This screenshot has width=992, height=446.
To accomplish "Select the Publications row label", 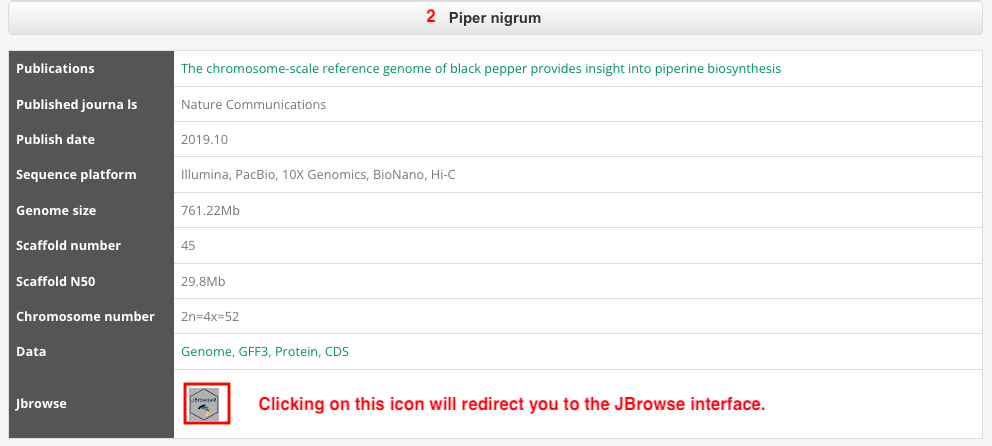I will coord(55,68).
